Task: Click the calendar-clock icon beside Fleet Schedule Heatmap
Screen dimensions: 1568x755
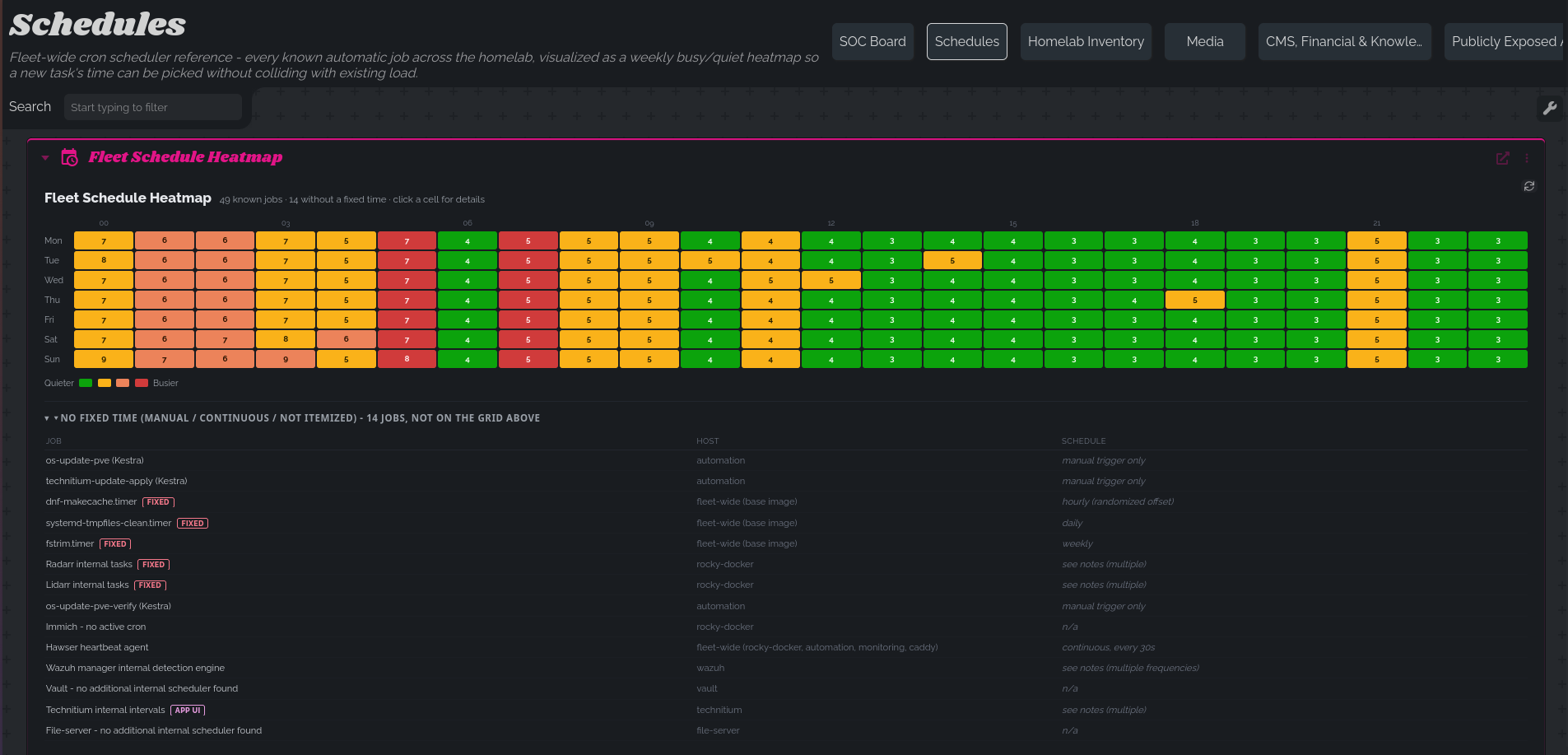Action: [x=70, y=157]
